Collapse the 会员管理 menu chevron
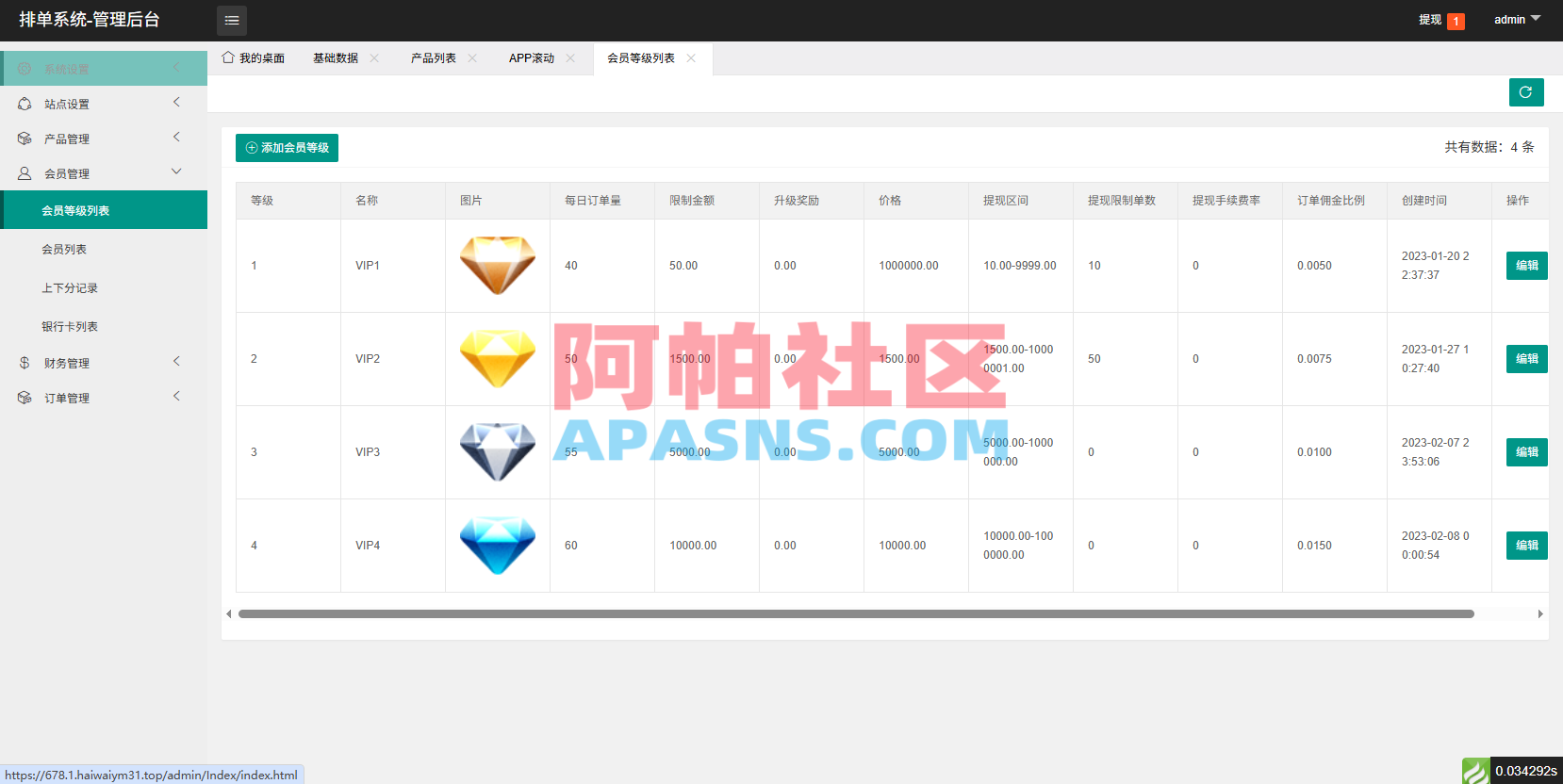This screenshot has height=784, width=1563. click(x=176, y=172)
